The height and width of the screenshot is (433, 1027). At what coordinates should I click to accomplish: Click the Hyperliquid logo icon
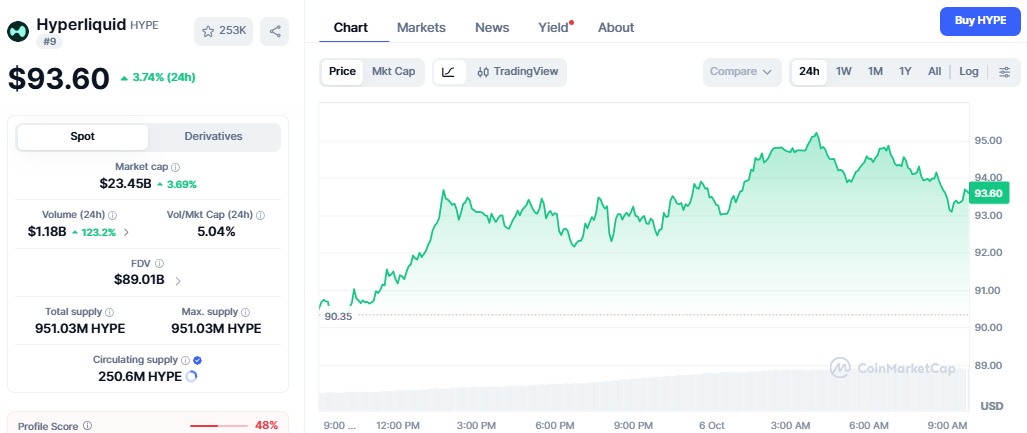coord(18,31)
